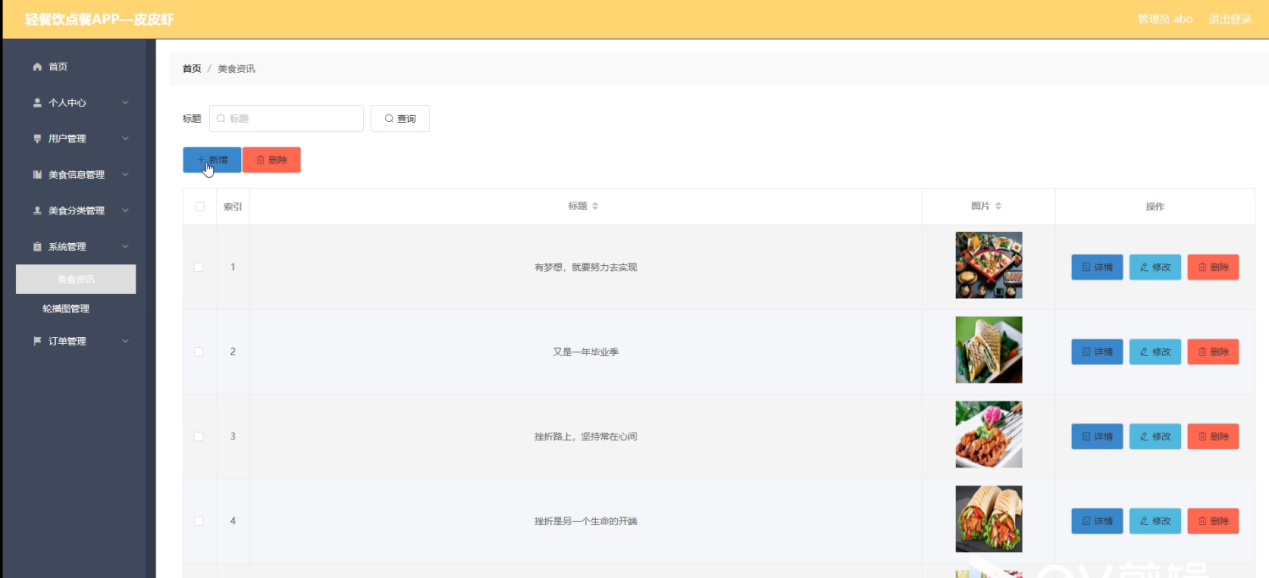Open the 用户管理 sidebar menu
Image resolution: width=1269 pixels, height=578 pixels.
76,139
